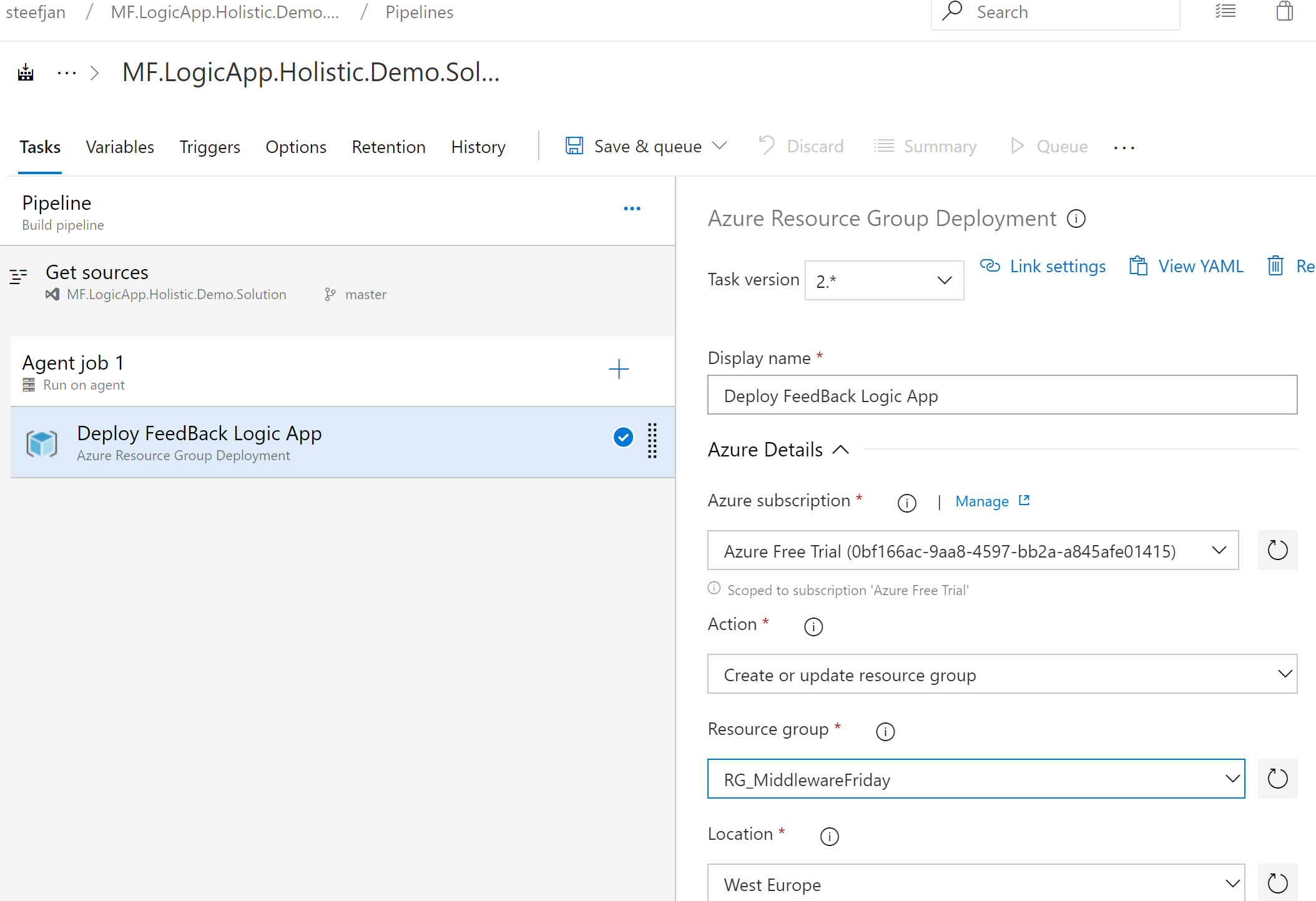Open the Resource group combo box
This screenshot has width=1316, height=901.
point(976,779)
